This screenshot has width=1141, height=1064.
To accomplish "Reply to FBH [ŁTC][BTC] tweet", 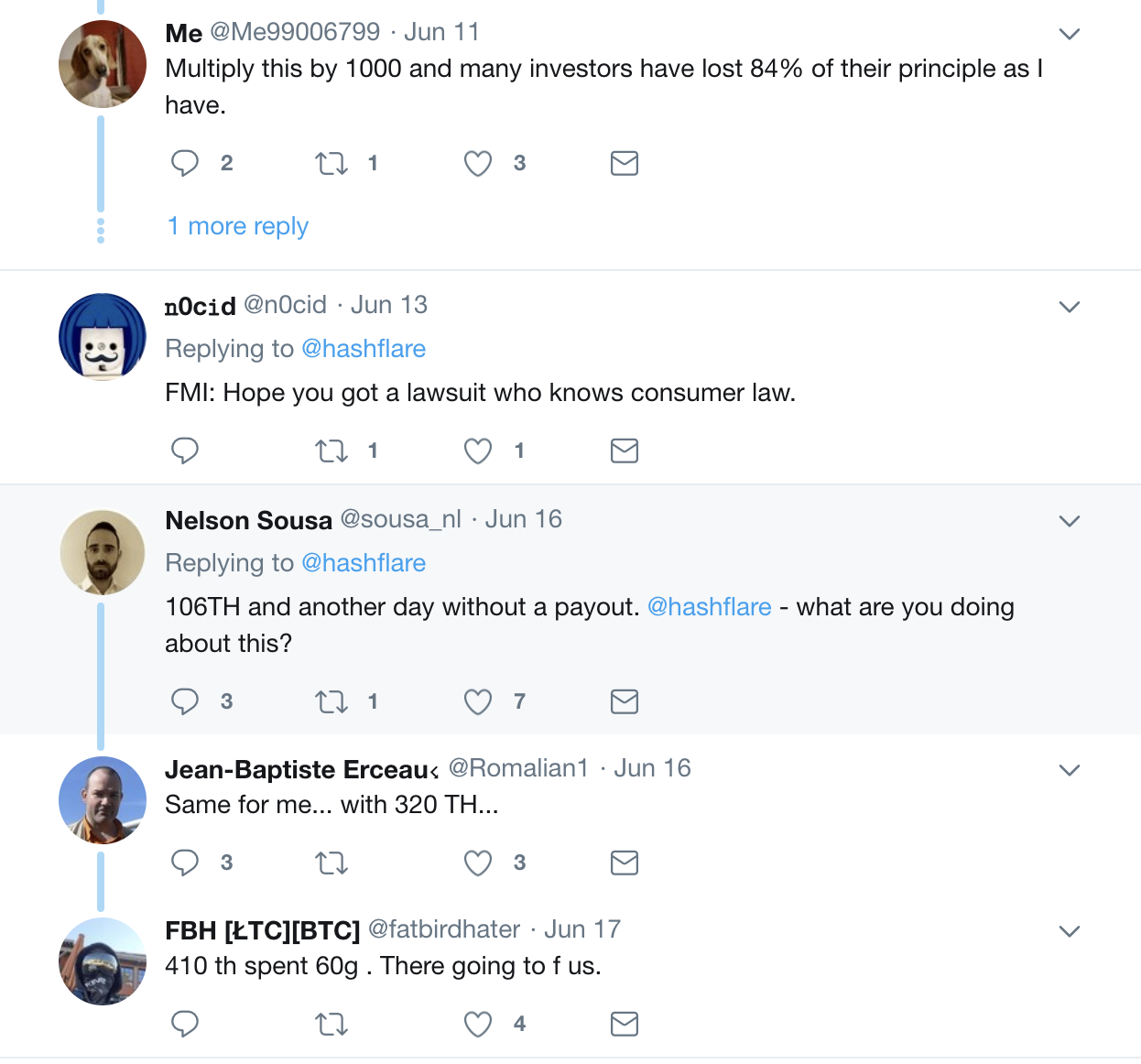I will tap(185, 1024).
